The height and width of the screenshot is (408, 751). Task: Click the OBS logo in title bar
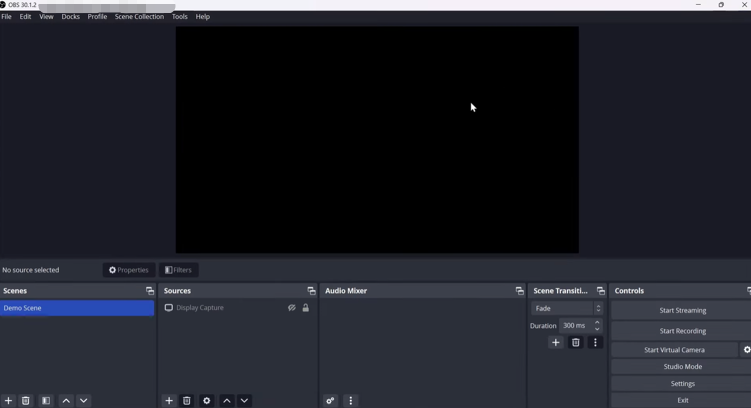[3, 5]
